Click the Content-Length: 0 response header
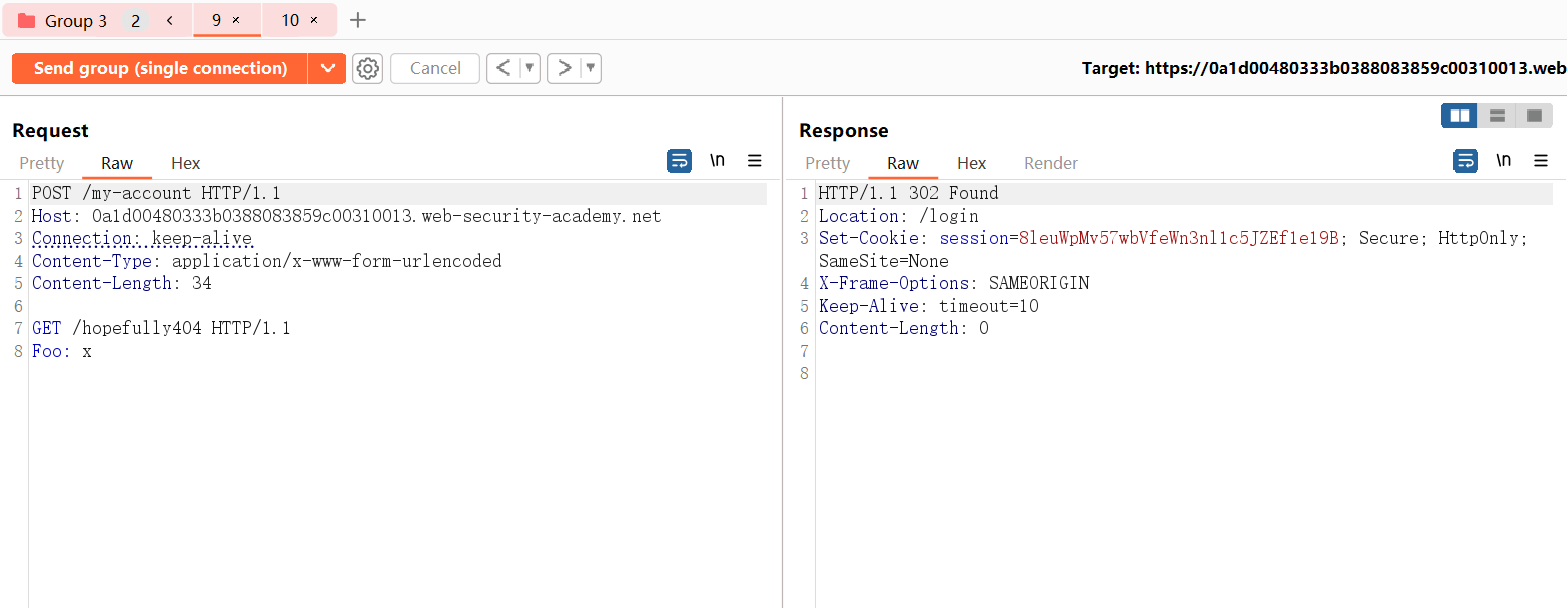1567x608 pixels. point(903,328)
